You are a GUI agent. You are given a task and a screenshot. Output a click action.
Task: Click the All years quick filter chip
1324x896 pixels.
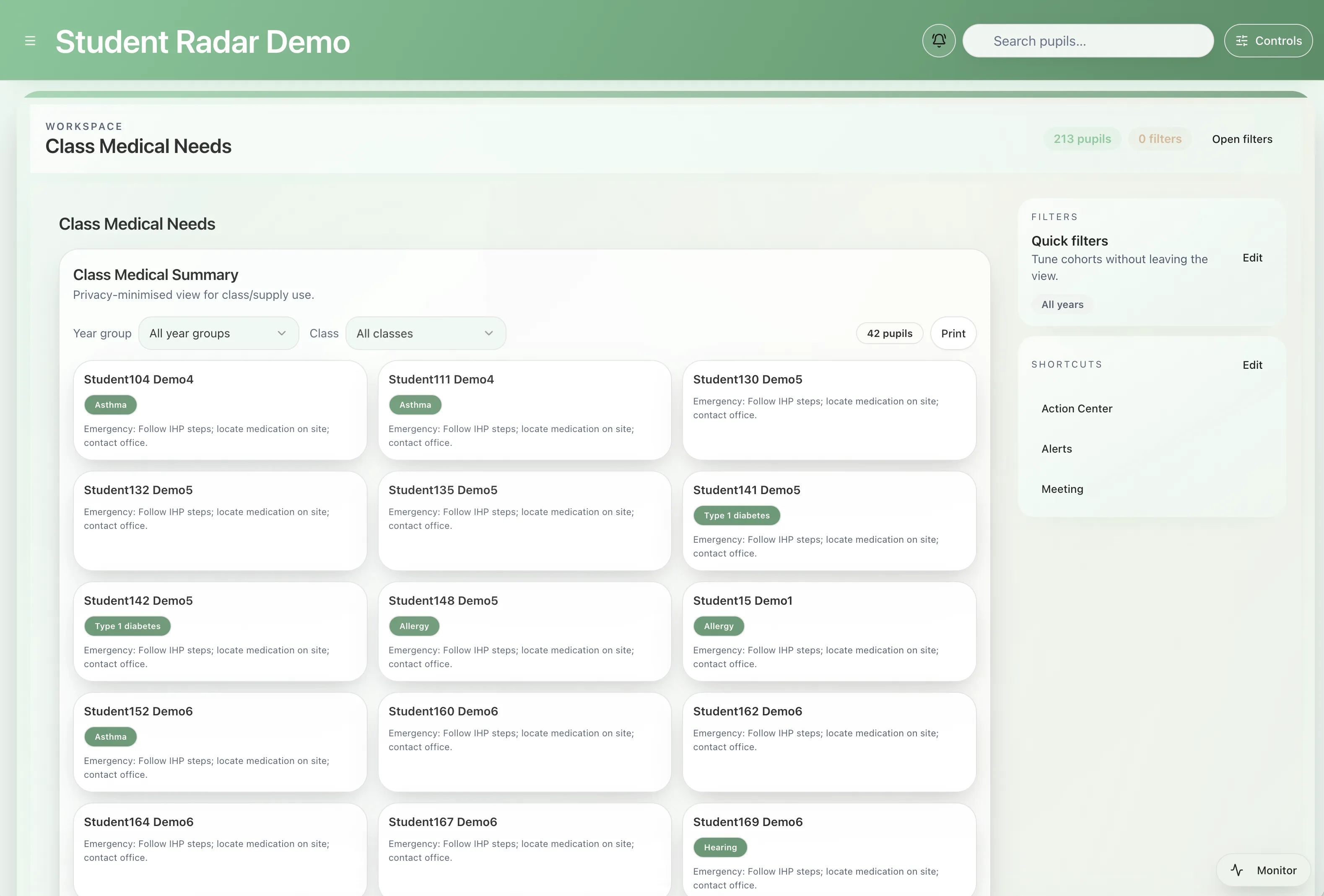coord(1062,305)
